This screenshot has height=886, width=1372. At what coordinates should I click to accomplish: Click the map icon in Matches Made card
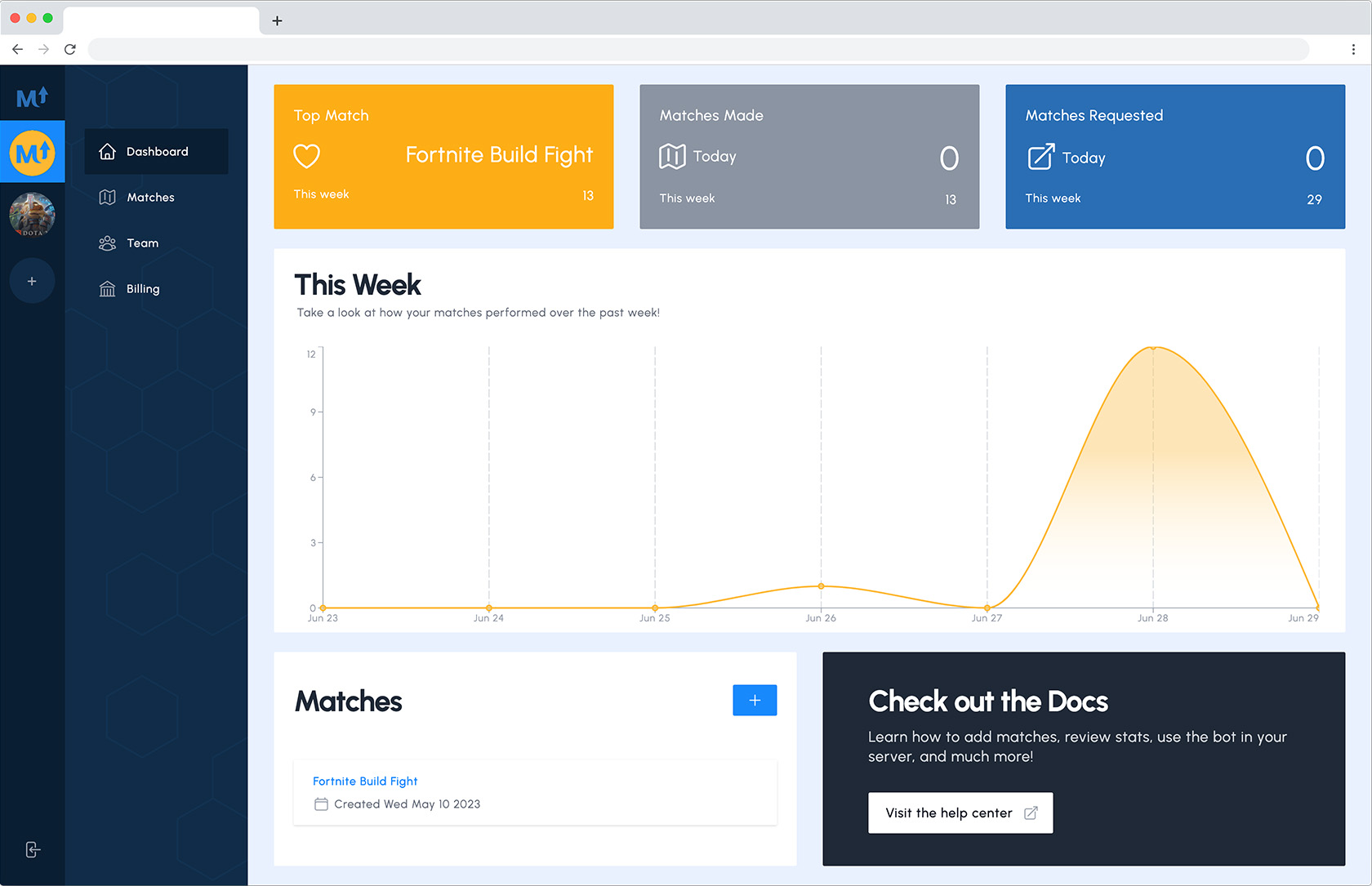[672, 156]
